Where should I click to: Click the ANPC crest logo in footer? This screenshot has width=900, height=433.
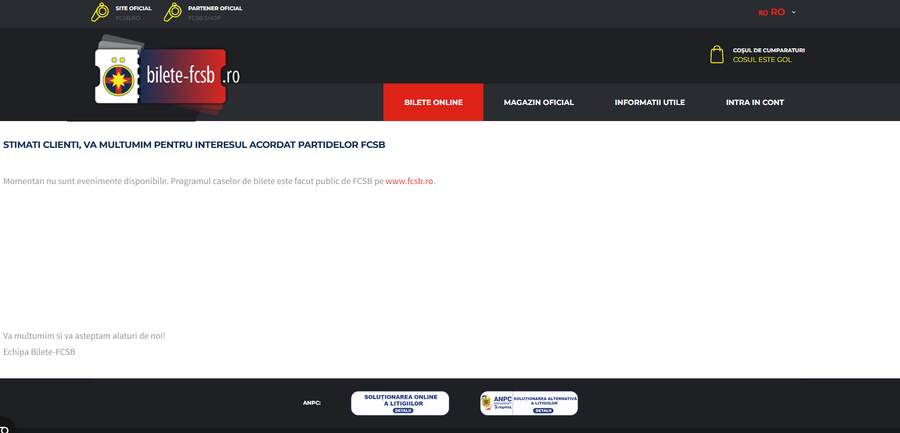pyautogui.click(x=489, y=402)
